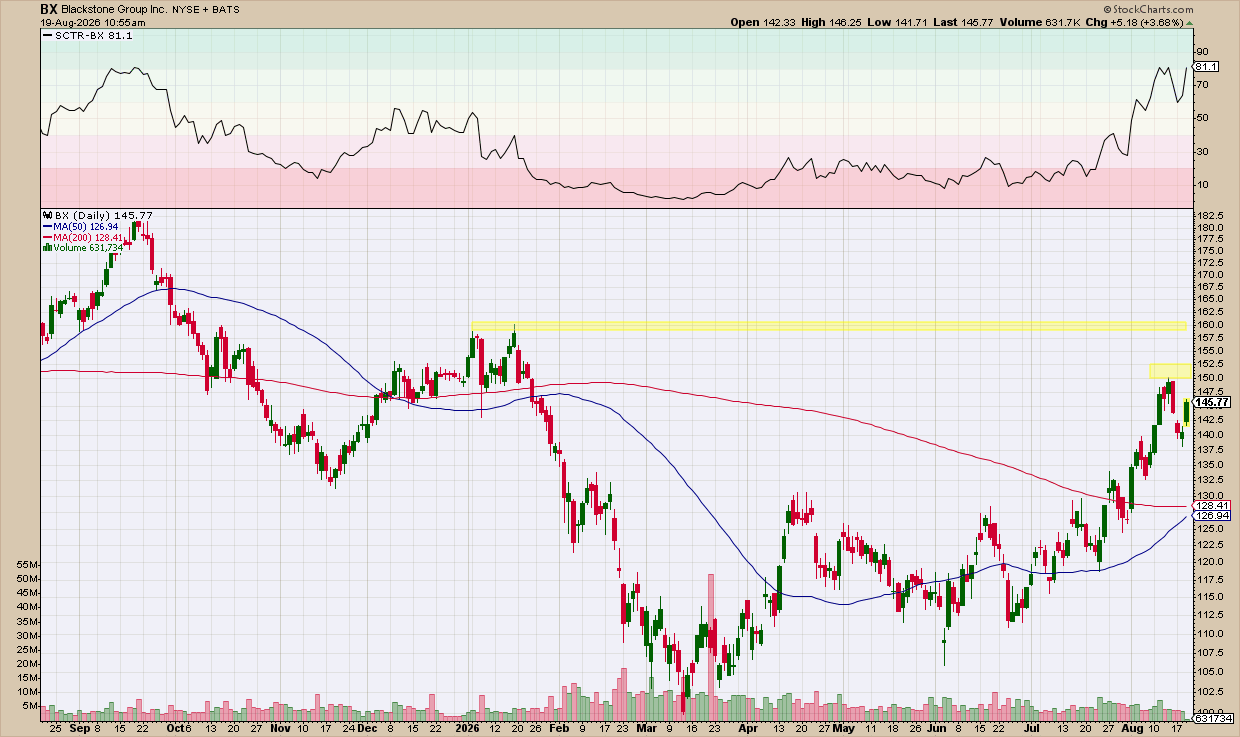Click the black line marker before SCTR-BX
Screen dimensions: 1240x737
point(49,36)
